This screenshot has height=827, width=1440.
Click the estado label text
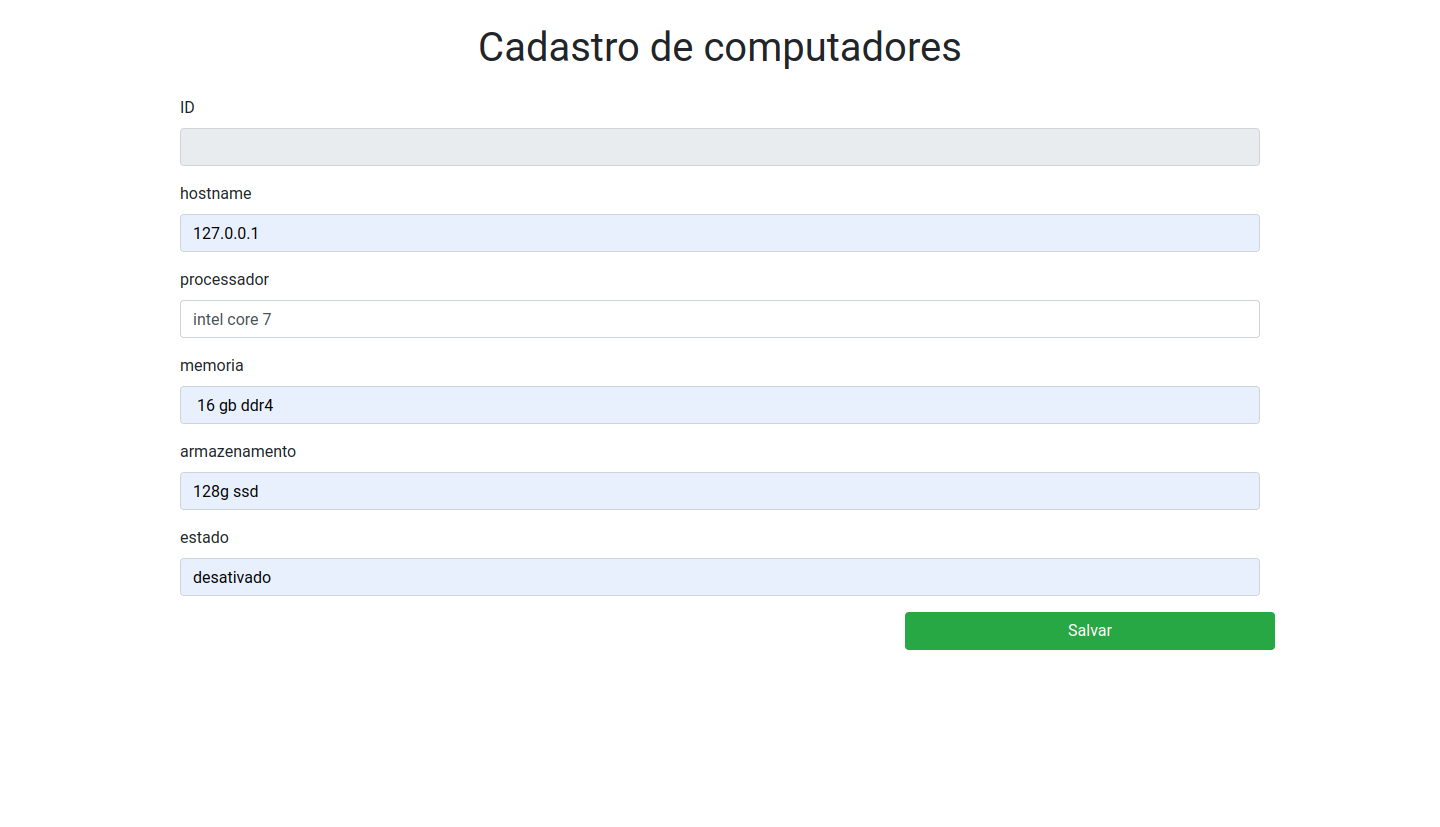pyautogui.click(x=204, y=537)
